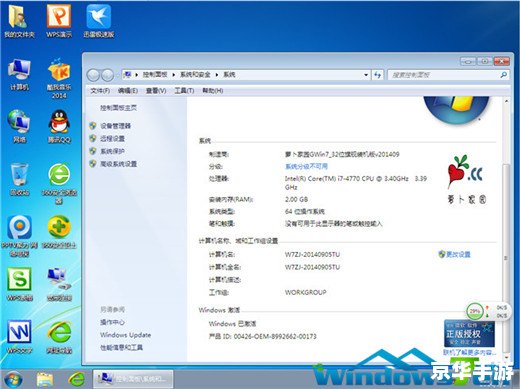Click the 萝卜家园 OEM radish logo

467,179
